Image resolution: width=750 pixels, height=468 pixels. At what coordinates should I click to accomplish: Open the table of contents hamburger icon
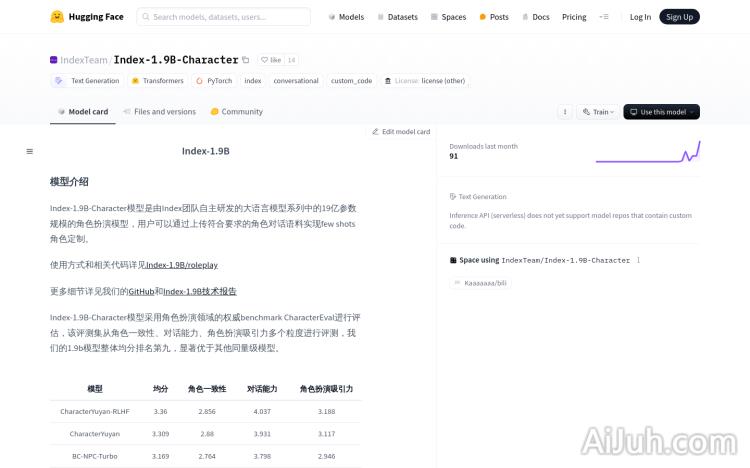29,151
